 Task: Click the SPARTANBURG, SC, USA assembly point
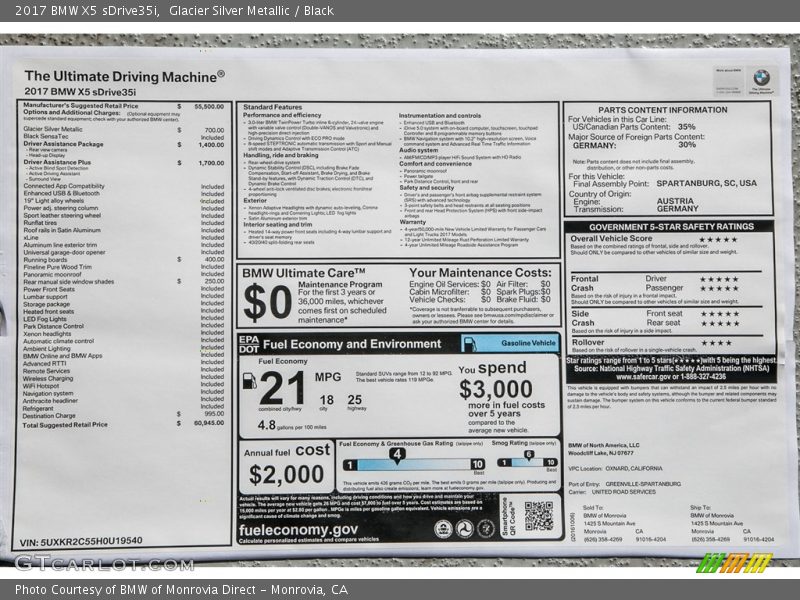point(707,183)
